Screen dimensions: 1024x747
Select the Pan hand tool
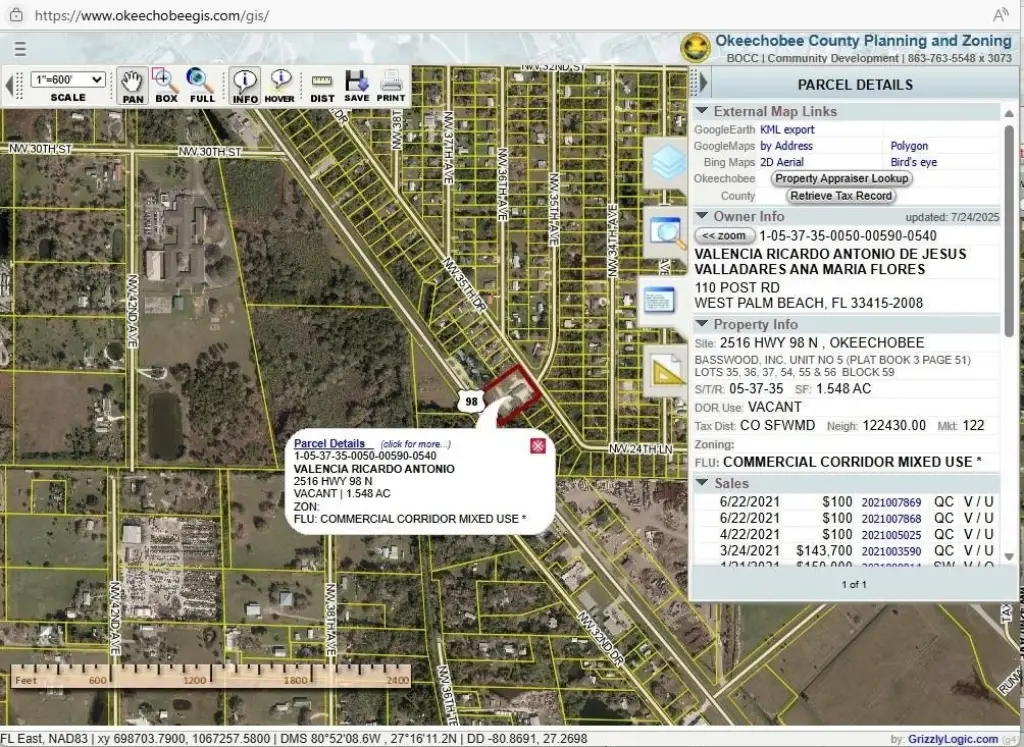point(132,85)
